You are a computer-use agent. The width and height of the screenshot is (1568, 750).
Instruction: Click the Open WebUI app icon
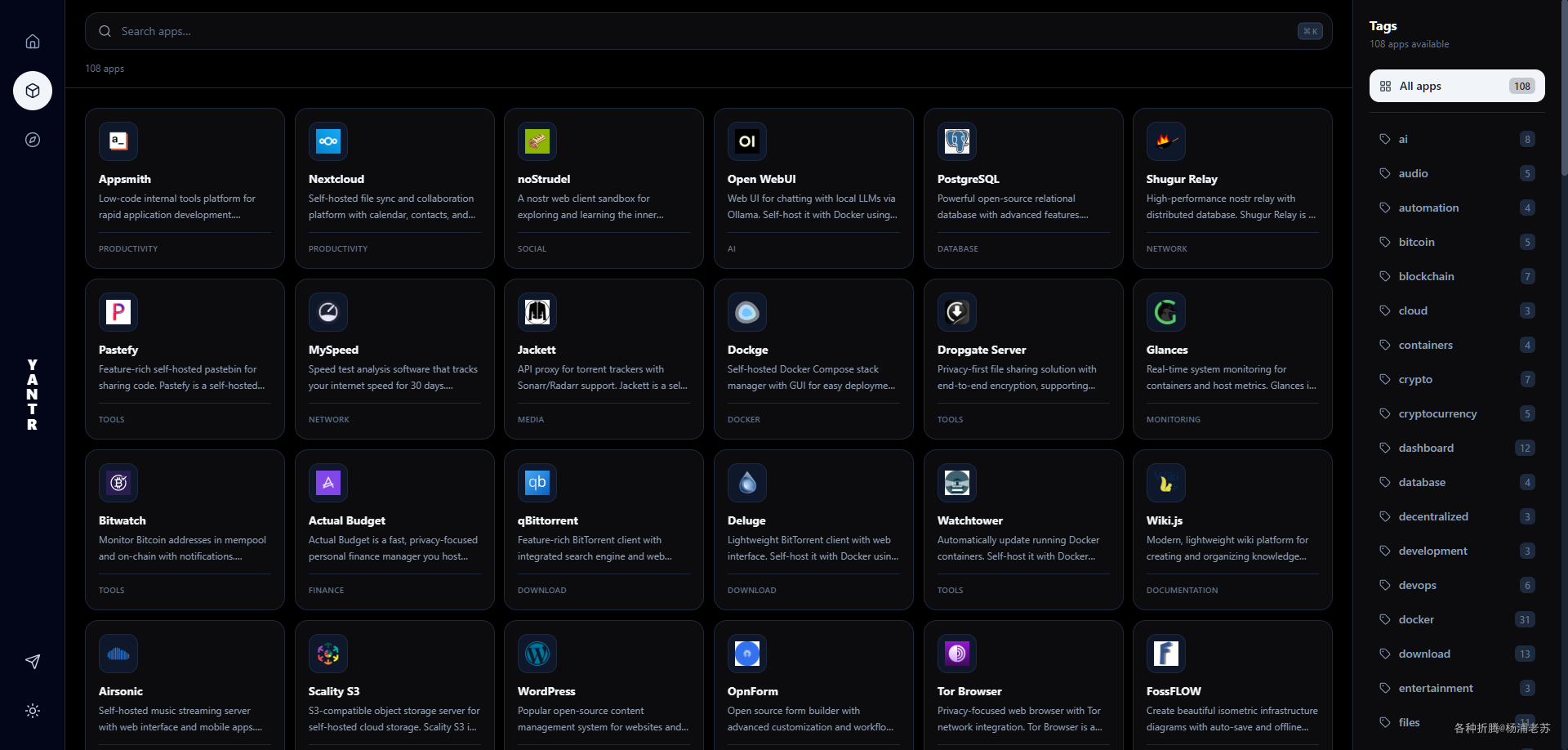[x=747, y=141]
